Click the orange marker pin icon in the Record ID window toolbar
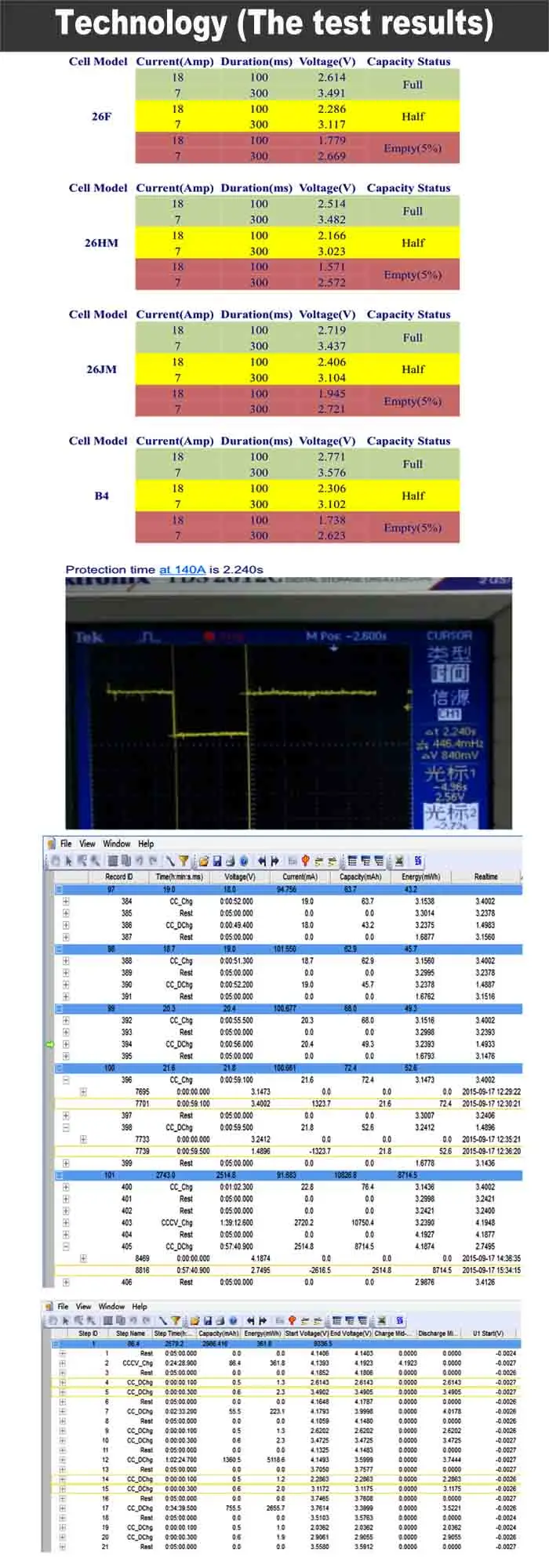 click(x=307, y=861)
